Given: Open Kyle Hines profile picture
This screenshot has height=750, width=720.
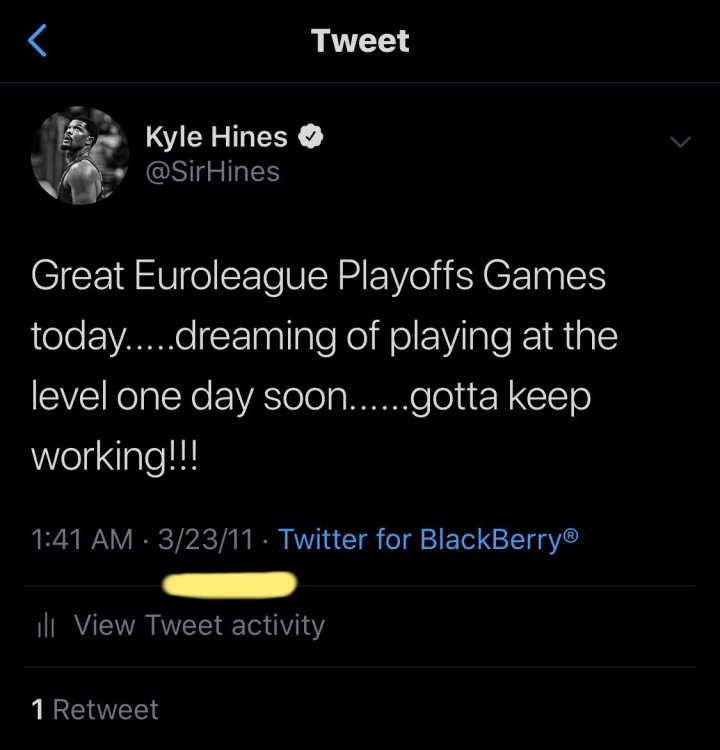Looking at the screenshot, I should (80, 155).
